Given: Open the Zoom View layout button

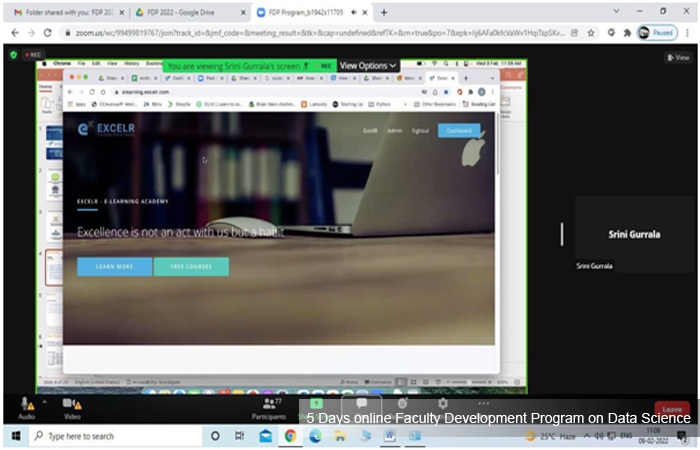Looking at the screenshot, I should coord(678,58).
